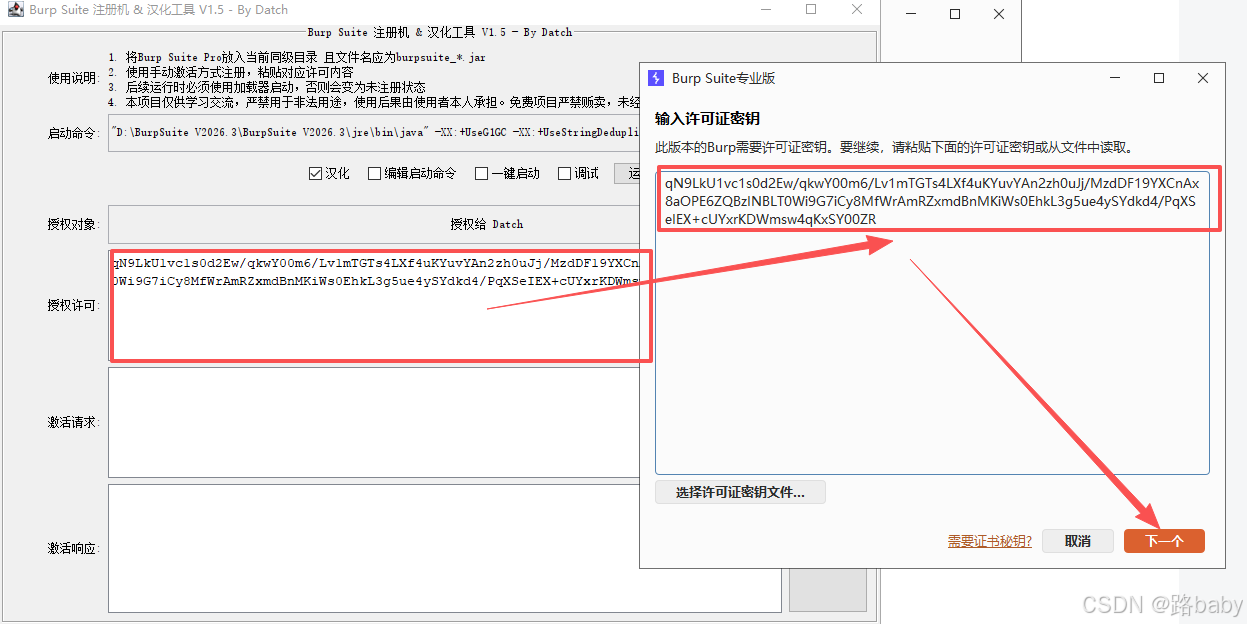Follow the 需要证书秘钥? link
1247x624 pixels.
tap(989, 541)
